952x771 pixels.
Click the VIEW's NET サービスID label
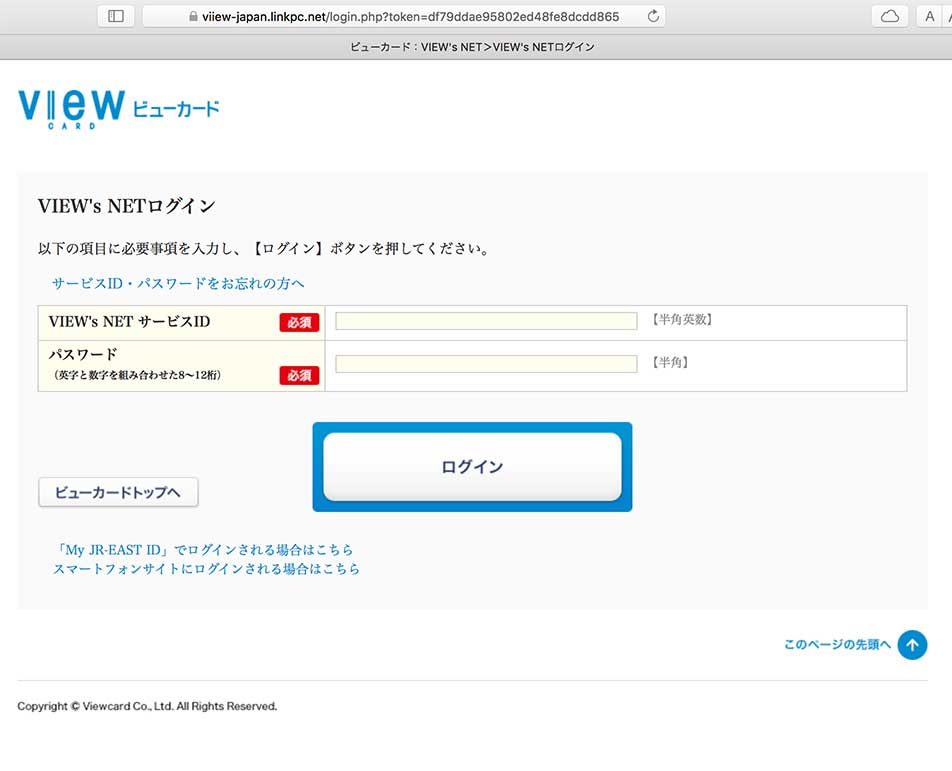129,322
